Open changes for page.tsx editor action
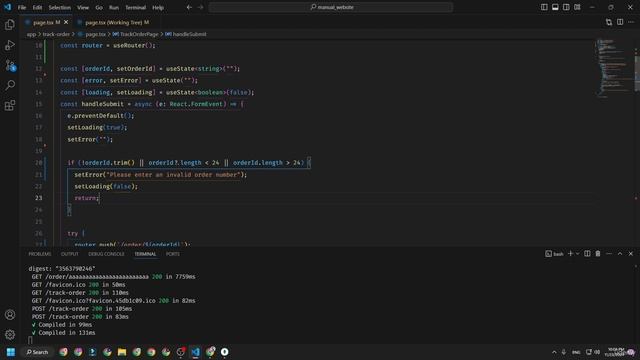 tap(609, 22)
